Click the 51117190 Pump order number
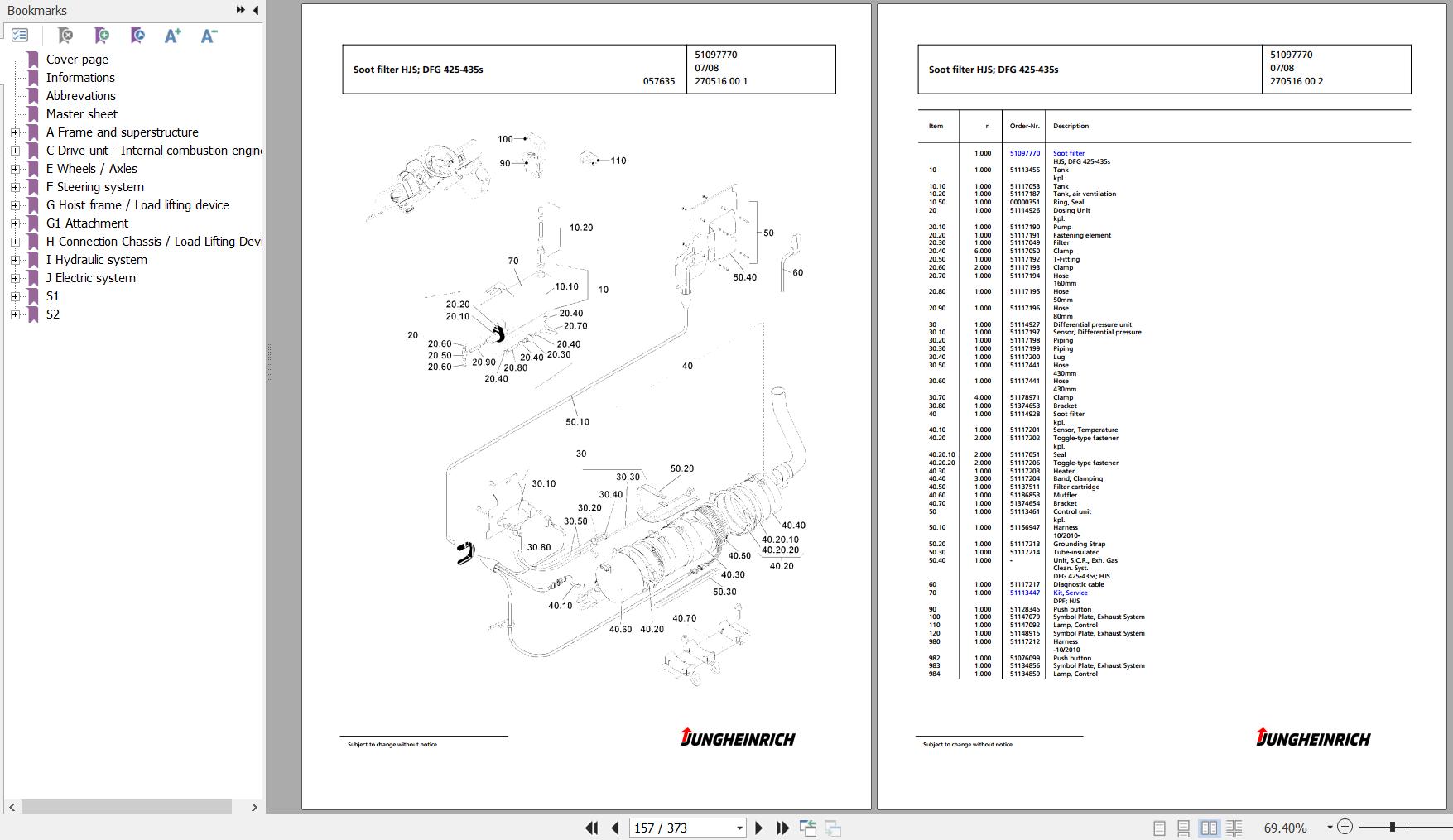 [1024, 227]
